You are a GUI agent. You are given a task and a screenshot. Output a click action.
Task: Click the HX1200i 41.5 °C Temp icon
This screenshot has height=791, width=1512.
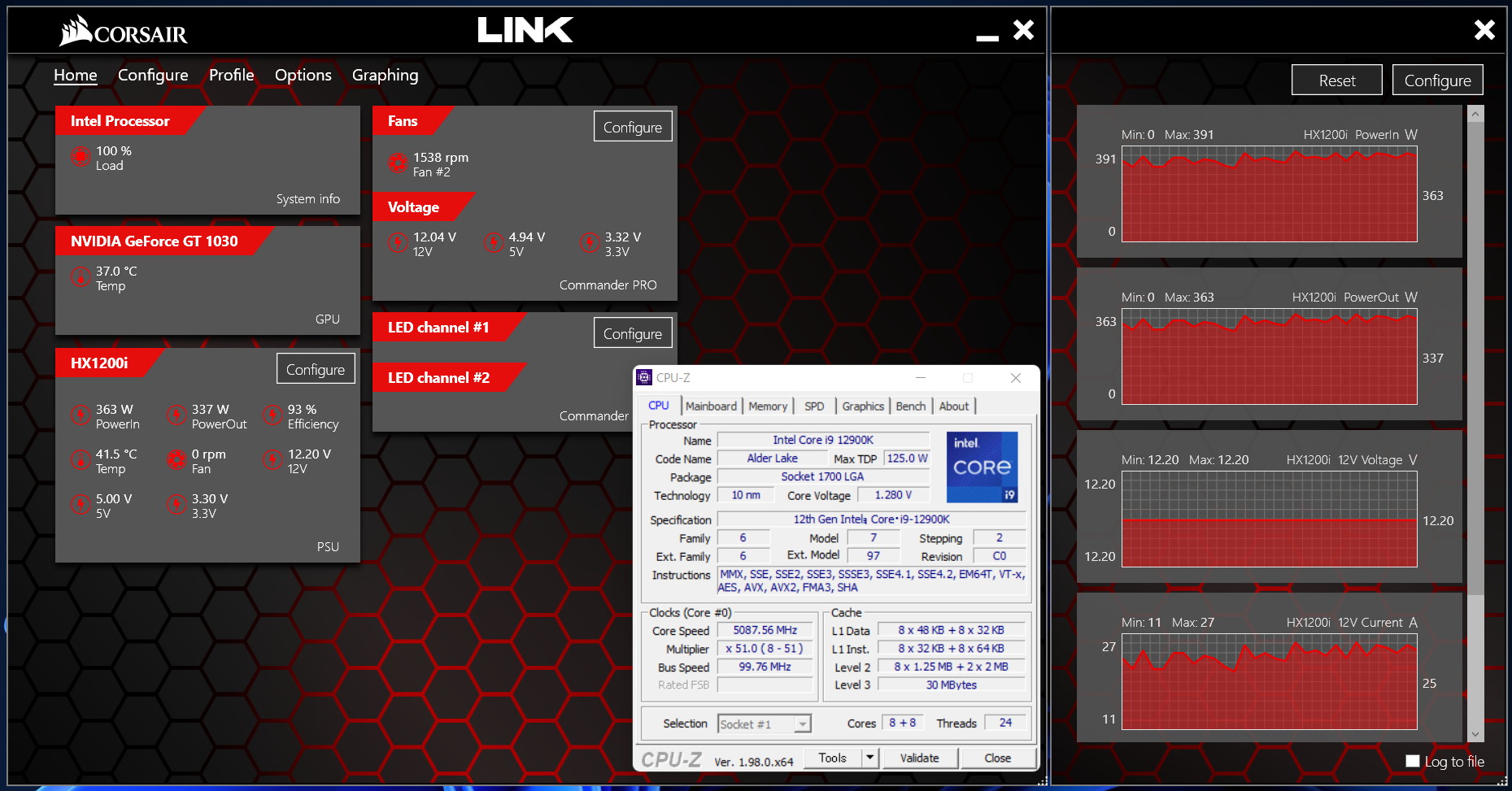[80, 459]
